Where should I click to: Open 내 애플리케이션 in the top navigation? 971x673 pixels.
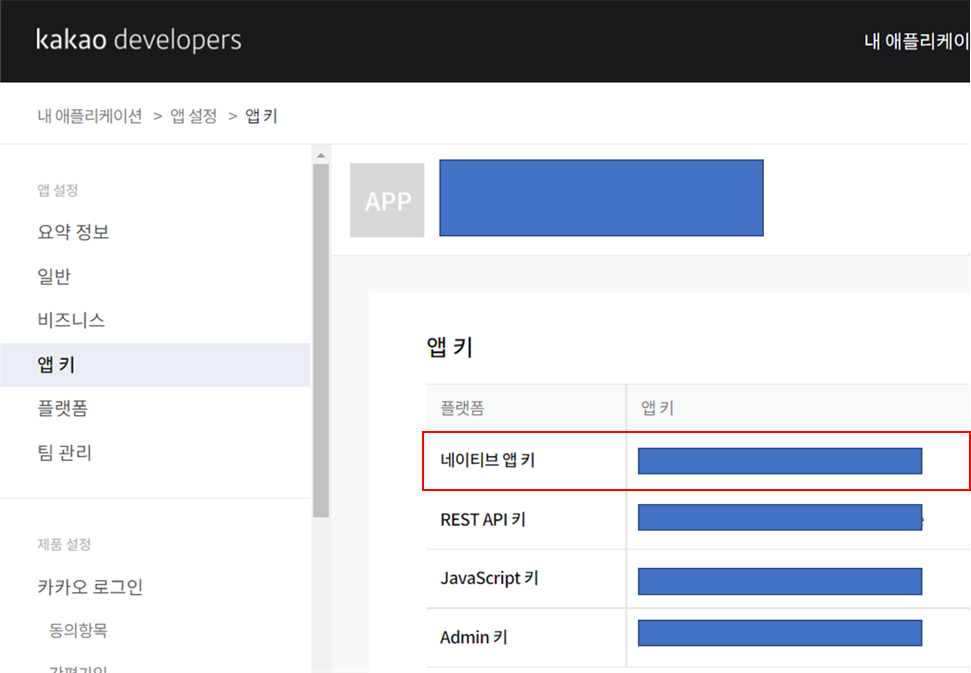917,41
